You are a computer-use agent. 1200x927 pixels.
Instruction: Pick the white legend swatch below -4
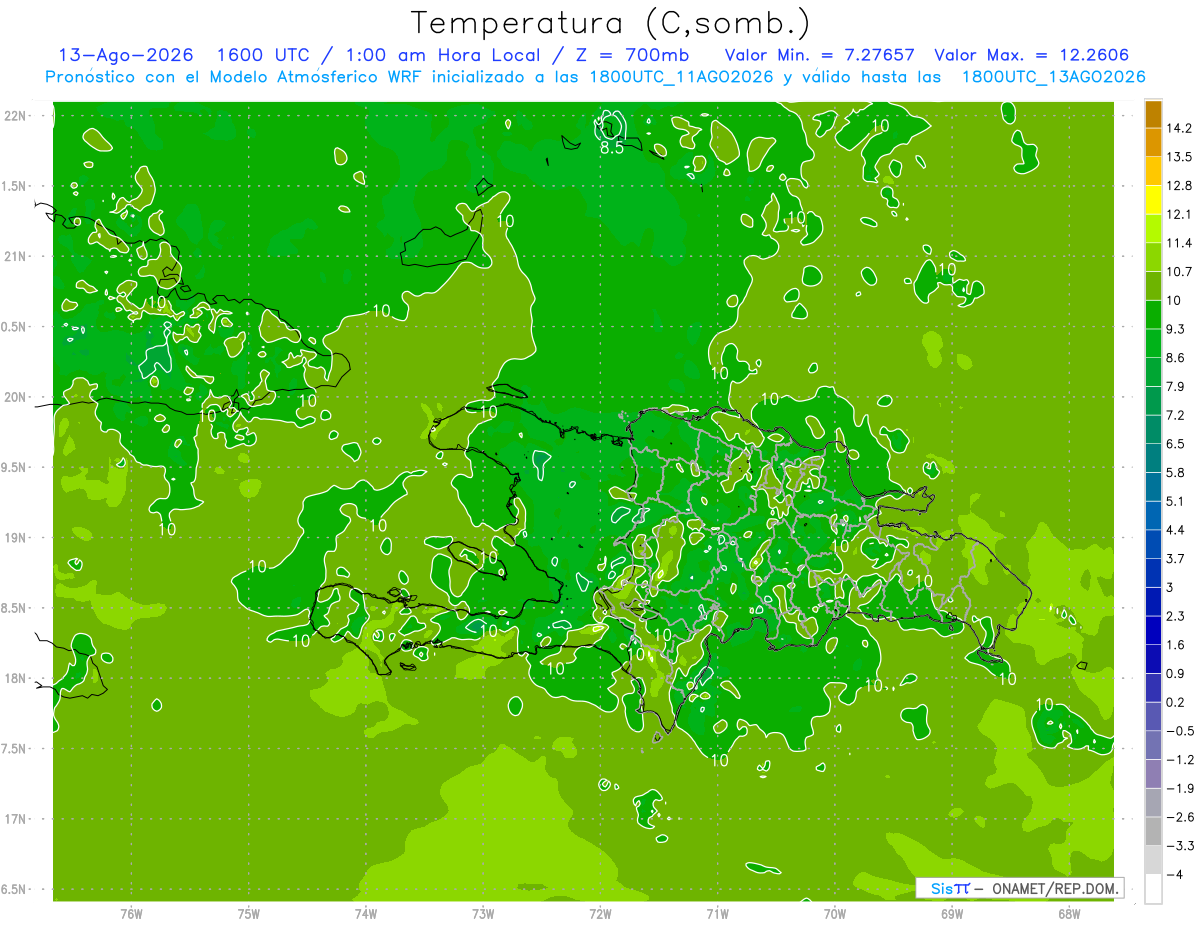1153,888
